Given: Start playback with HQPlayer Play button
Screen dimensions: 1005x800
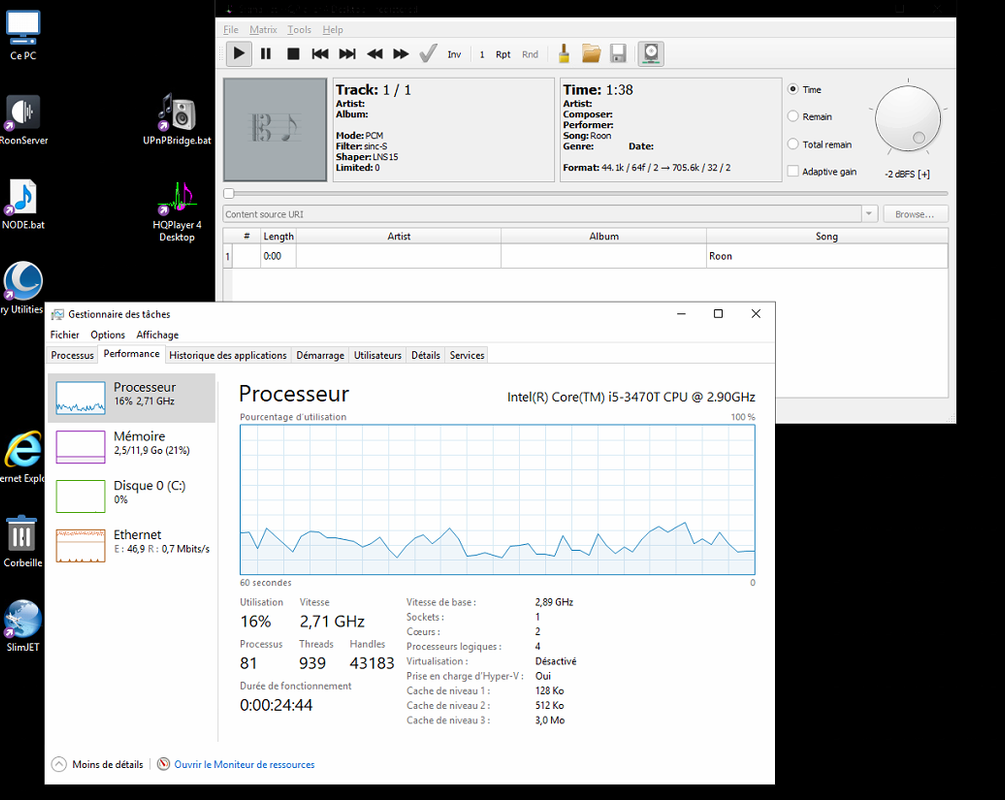Looking at the screenshot, I should point(238,54).
